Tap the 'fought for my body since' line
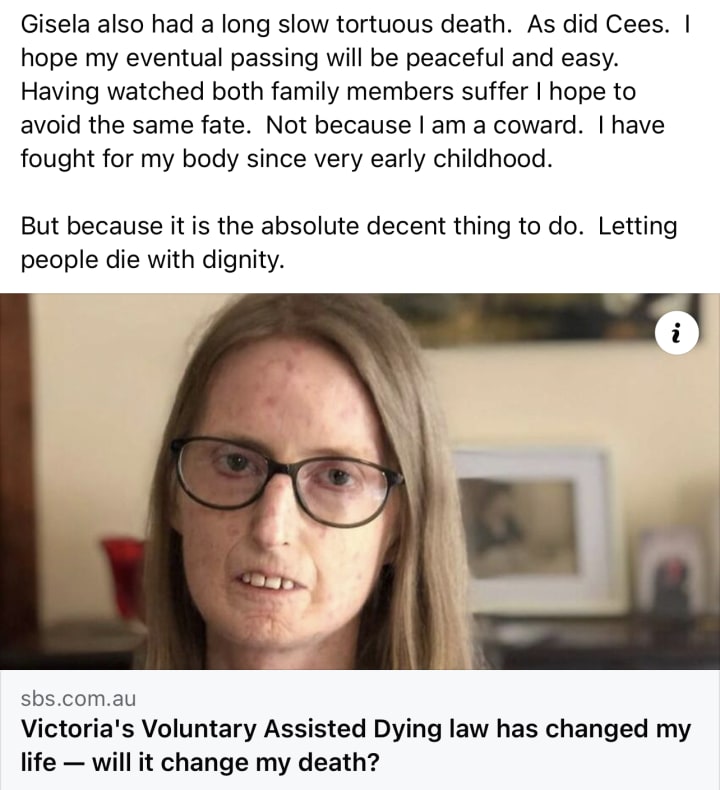The width and height of the screenshot is (720, 790). tap(286, 159)
